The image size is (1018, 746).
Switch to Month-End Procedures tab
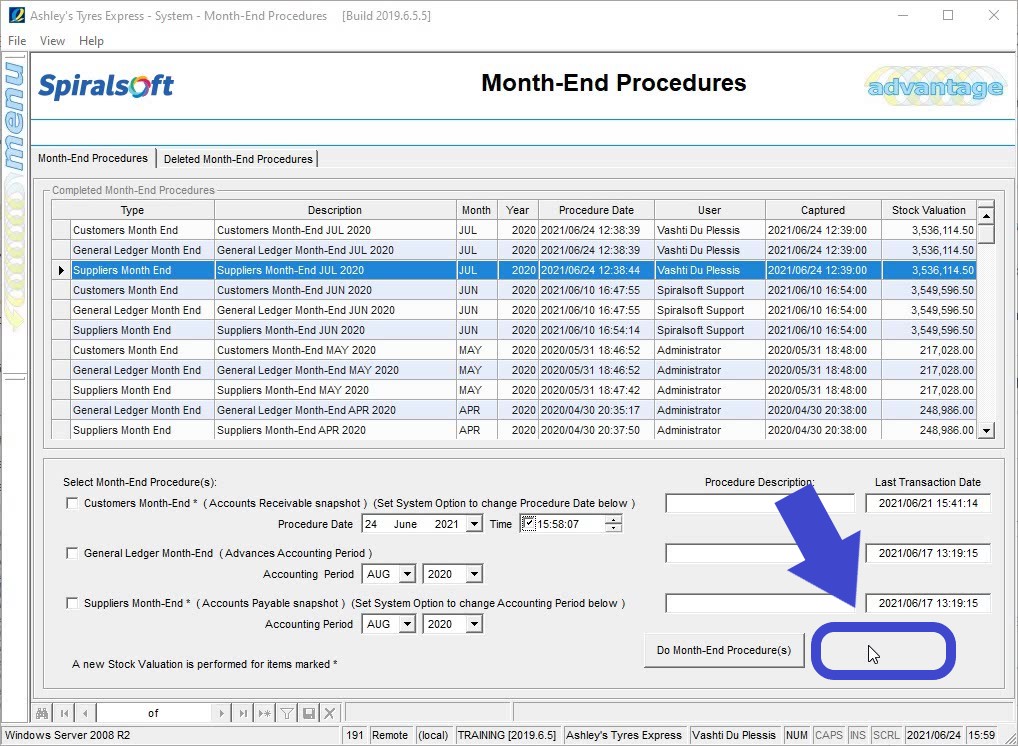pyautogui.click(x=93, y=158)
